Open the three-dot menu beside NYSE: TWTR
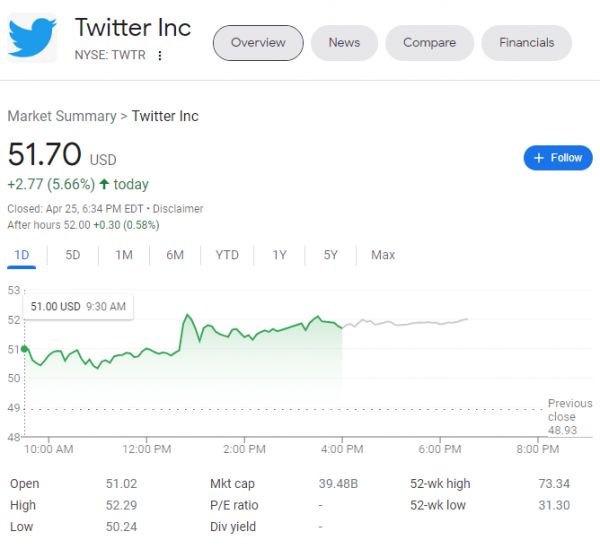The height and width of the screenshot is (549, 600). (x=160, y=55)
